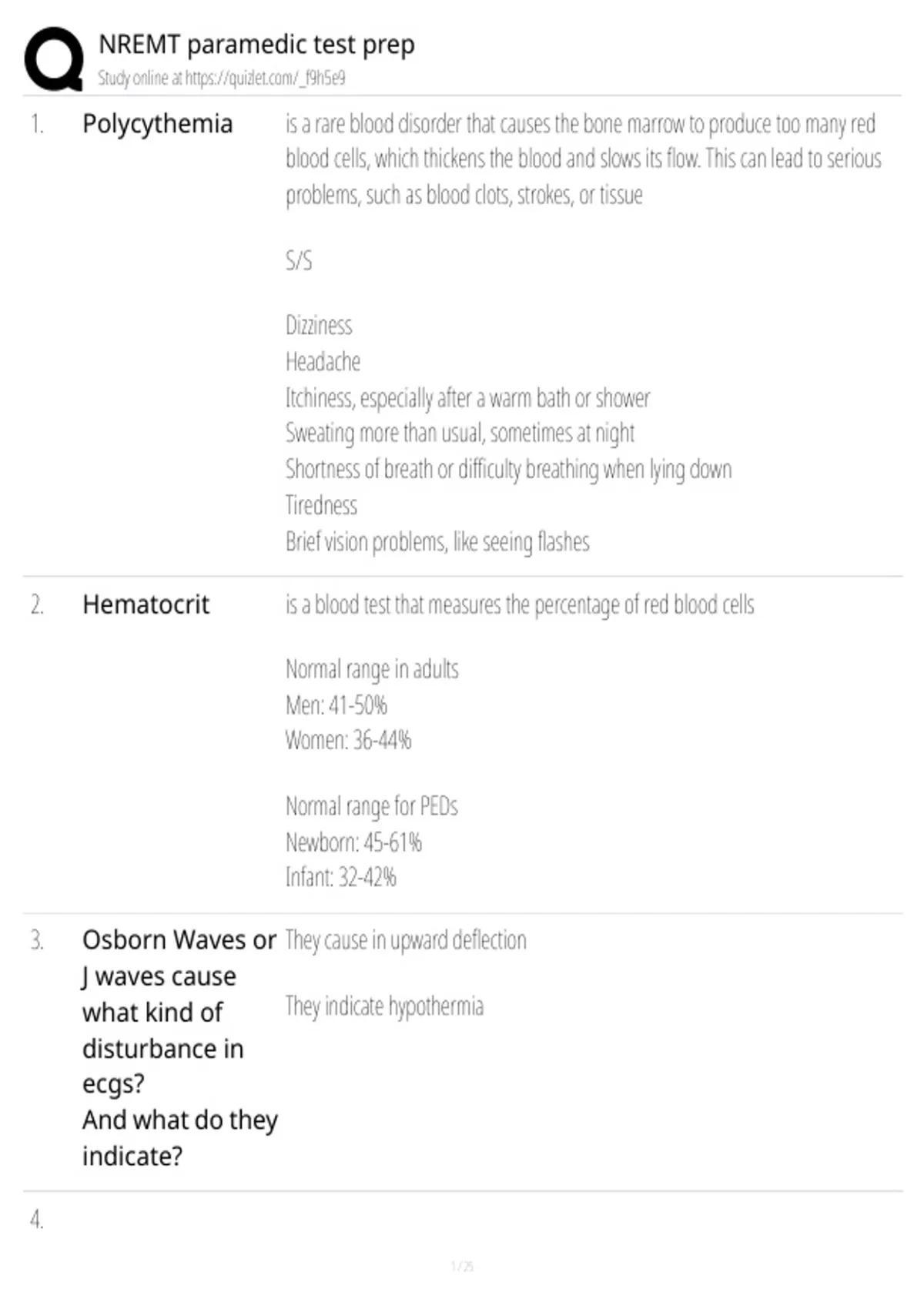924x1309 pixels.
Task: Click card number 1 label
Action: point(37,124)
